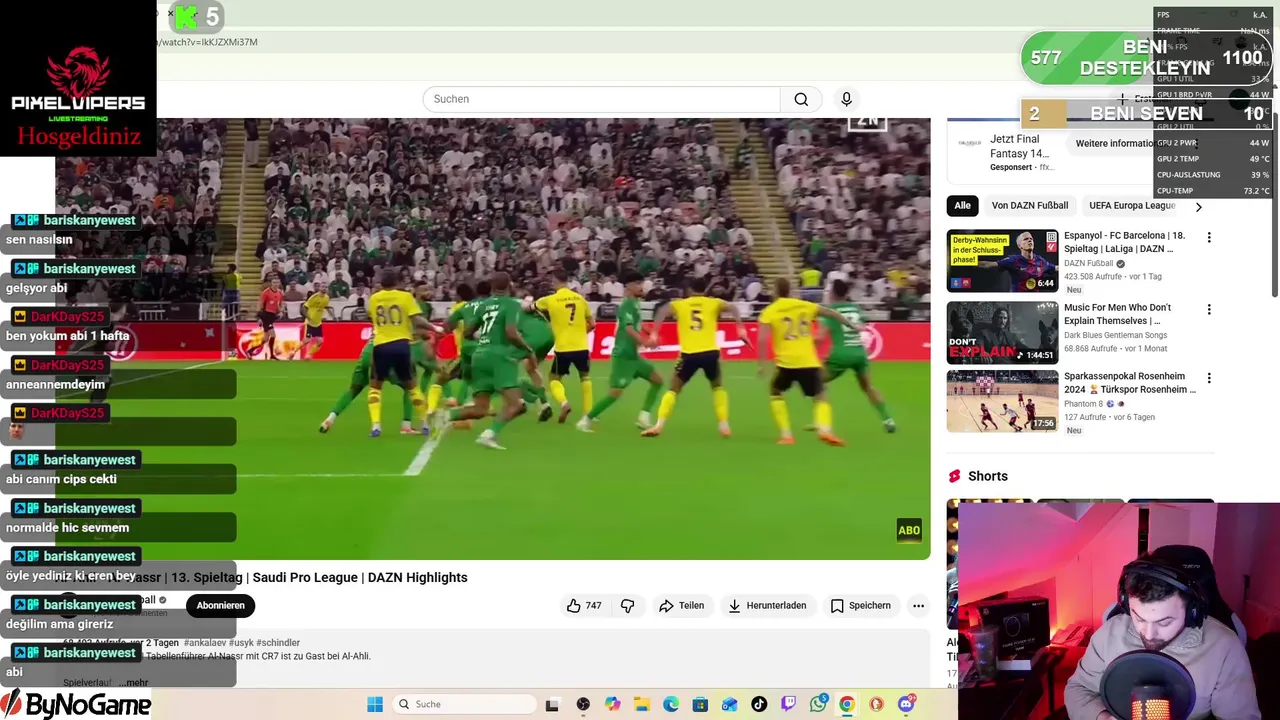Open File Explorer from the taskbar
This screenshot has height=720, width=1280.
click(642, 704)
